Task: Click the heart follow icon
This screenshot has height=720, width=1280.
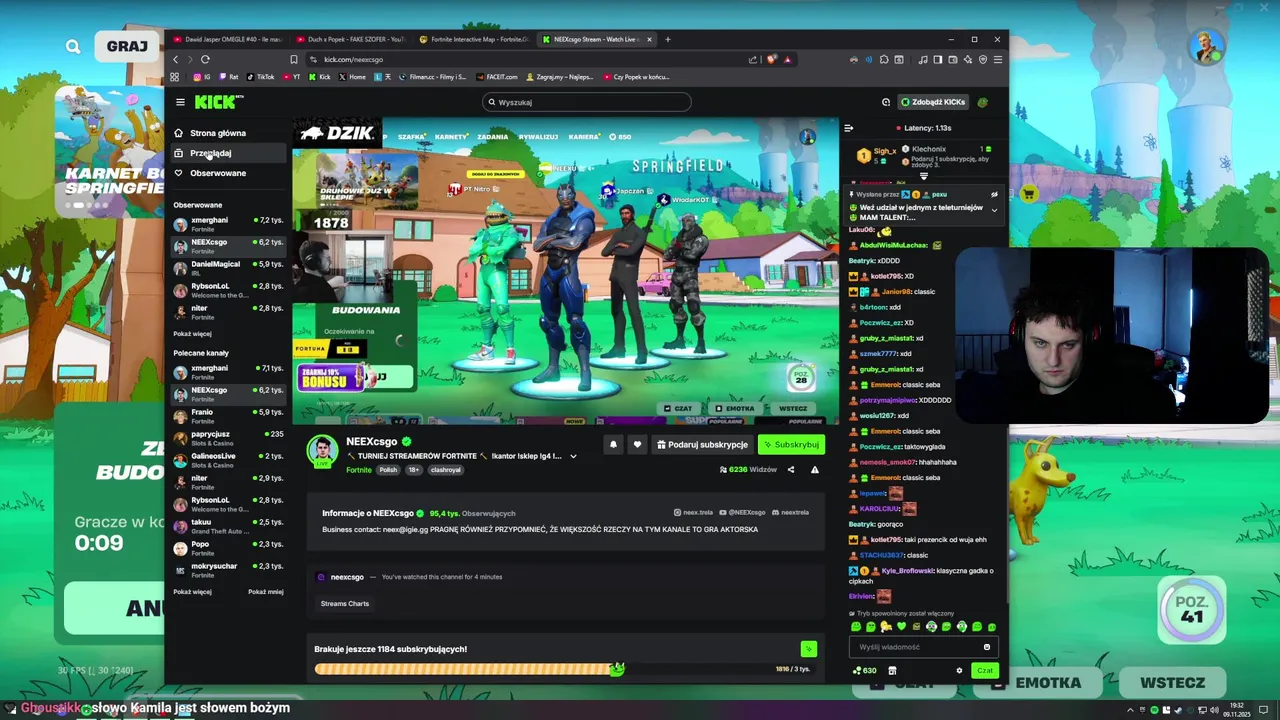Action: pyautogui.click(x=637, y=444)
